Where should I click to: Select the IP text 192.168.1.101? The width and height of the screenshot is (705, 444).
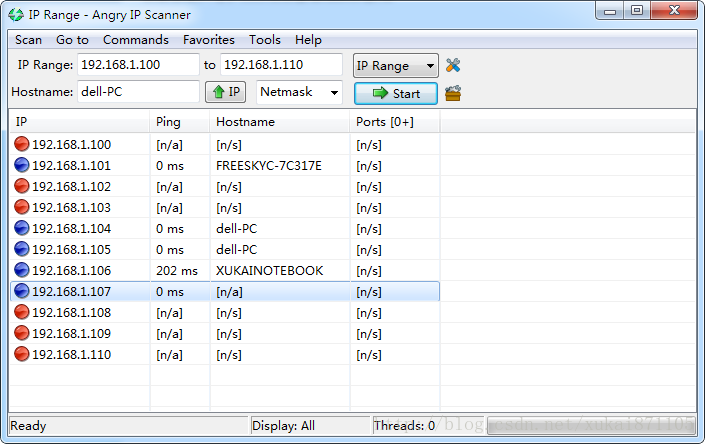coord(71,166)
